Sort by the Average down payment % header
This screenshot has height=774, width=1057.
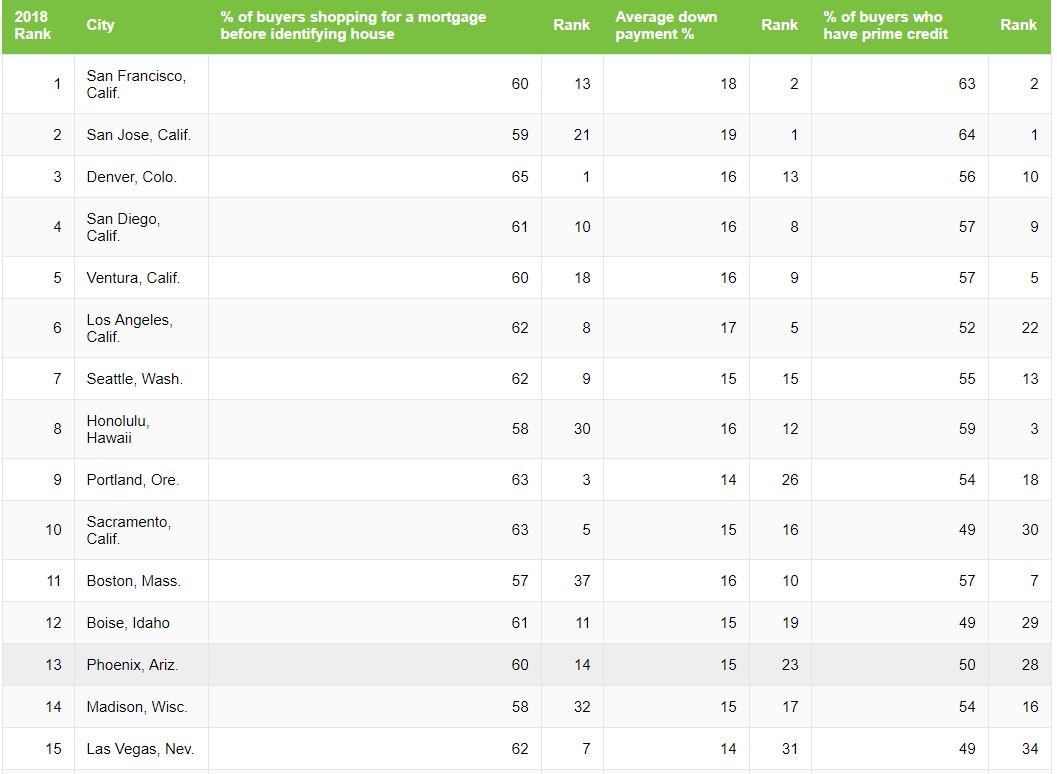pyautogui.click(x=676, y=26)
